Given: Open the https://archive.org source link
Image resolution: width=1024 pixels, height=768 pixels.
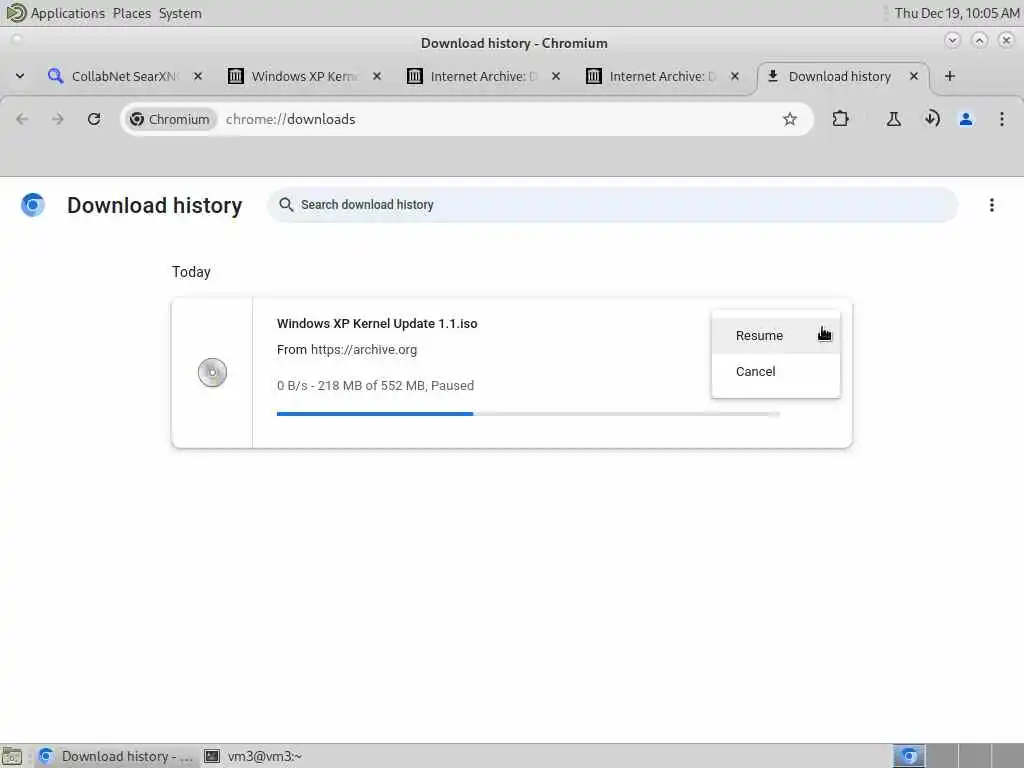Looking at the screenshot, I should [x=363, y=349].
